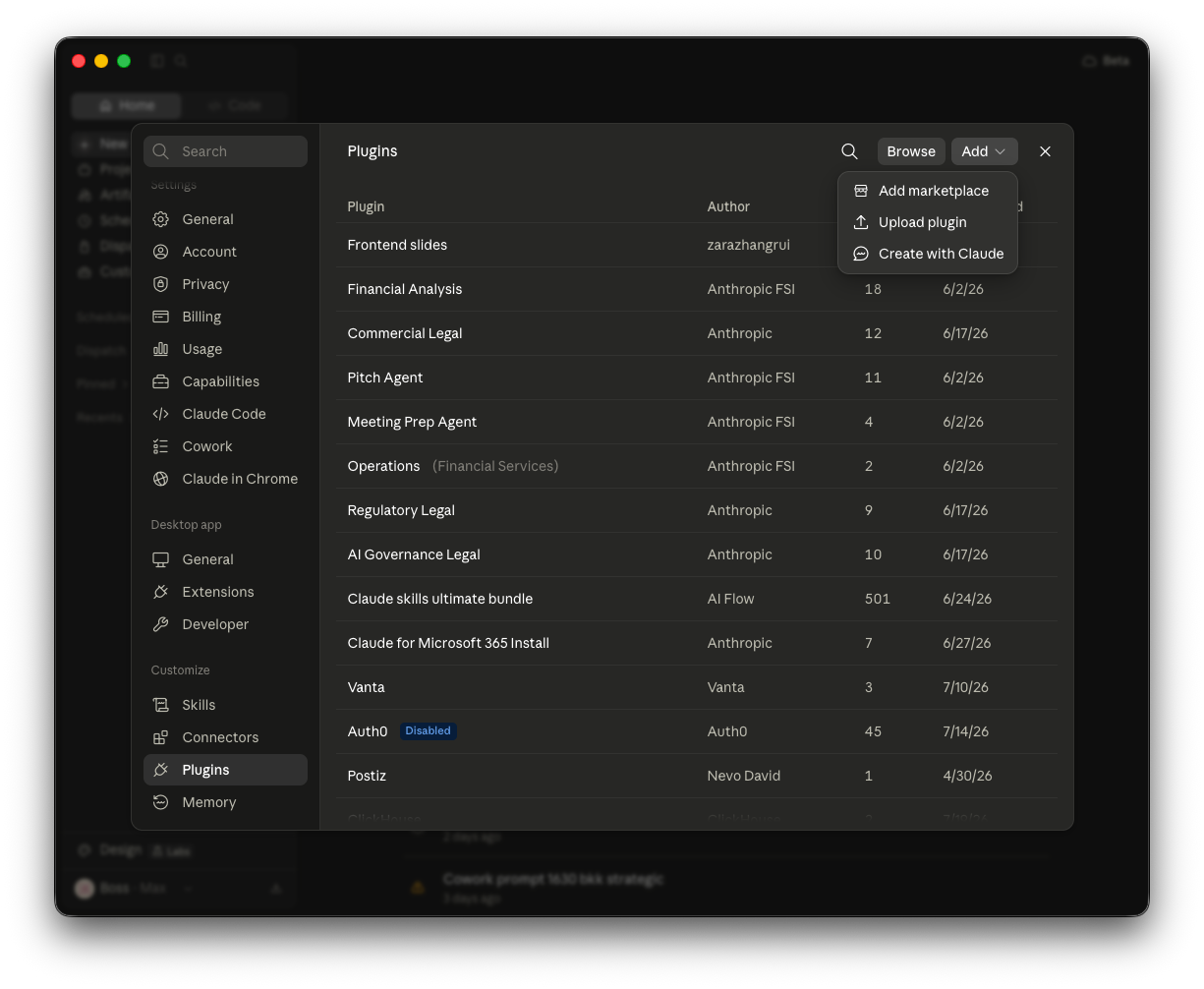The image size is (1204, 989).
Task: Open Extensions plug icon
Action: [160, 592]
